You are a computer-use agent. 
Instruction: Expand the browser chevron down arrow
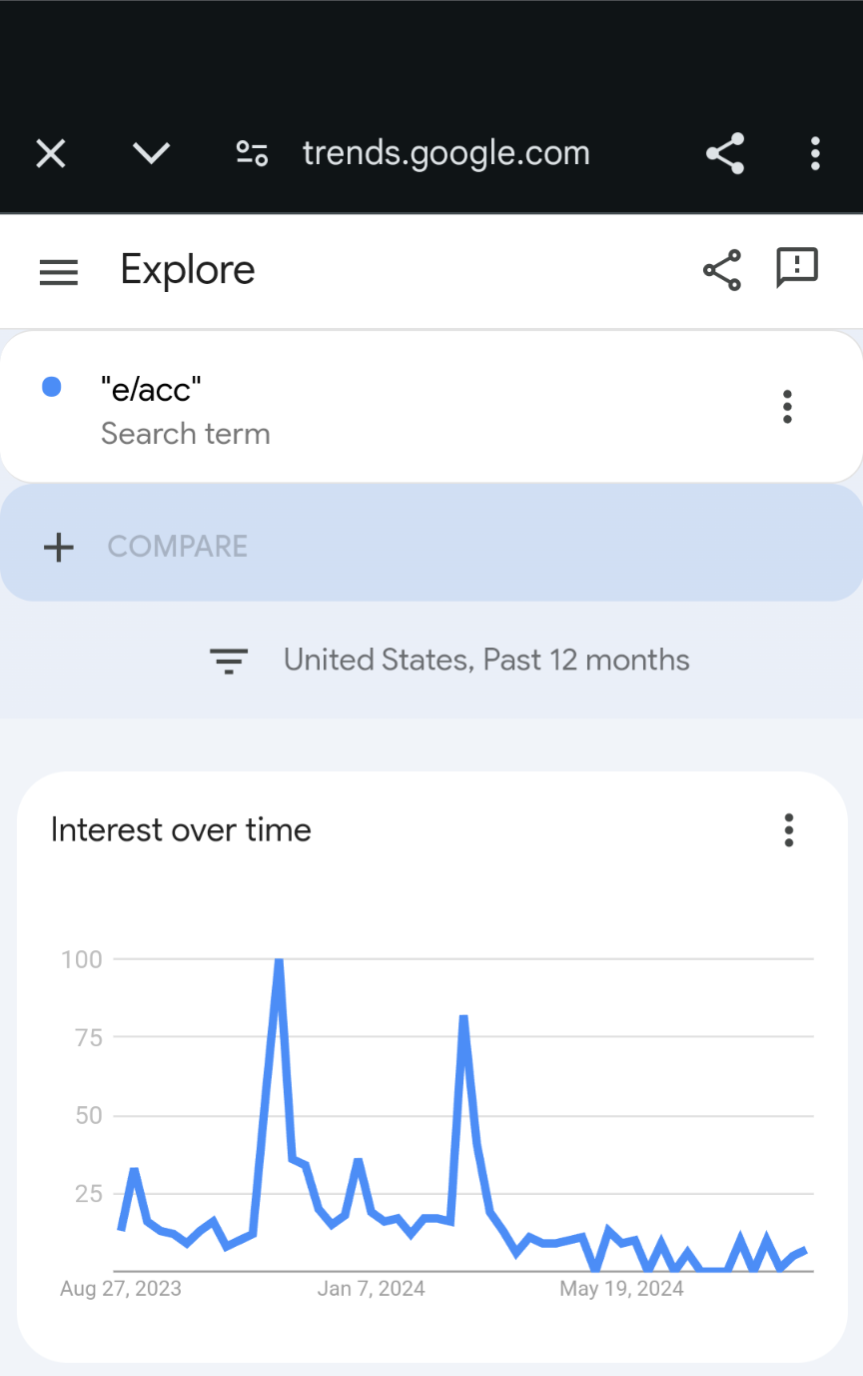pos(151,153)
